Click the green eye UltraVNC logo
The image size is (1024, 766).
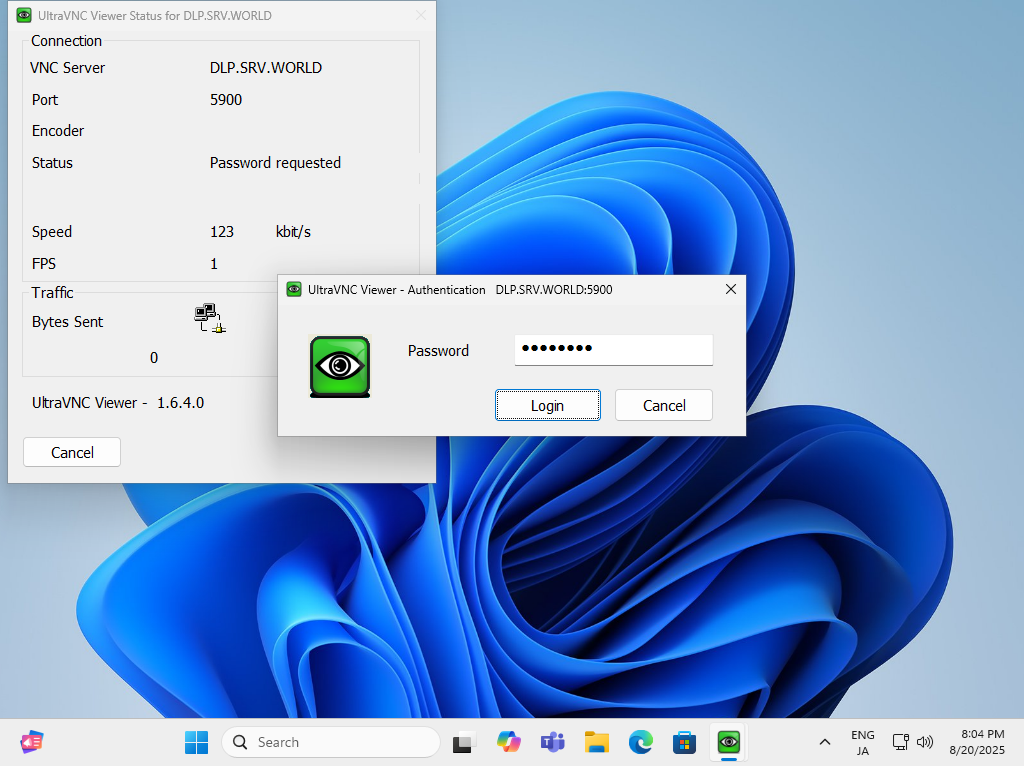[340, 366]
